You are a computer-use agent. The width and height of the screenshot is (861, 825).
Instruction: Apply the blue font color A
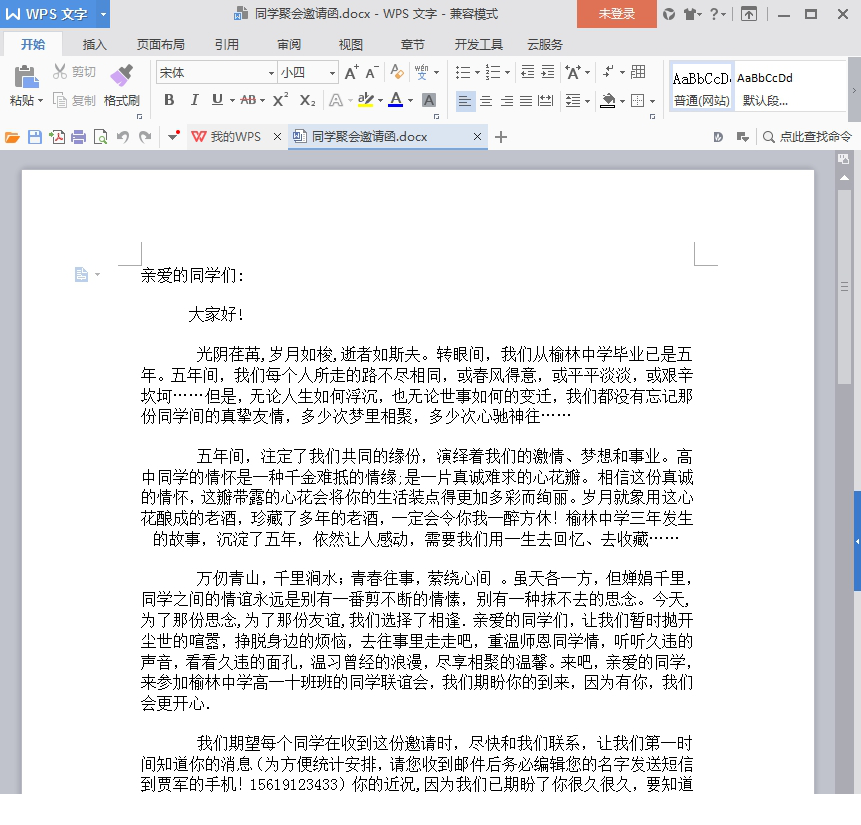point(395,100)
